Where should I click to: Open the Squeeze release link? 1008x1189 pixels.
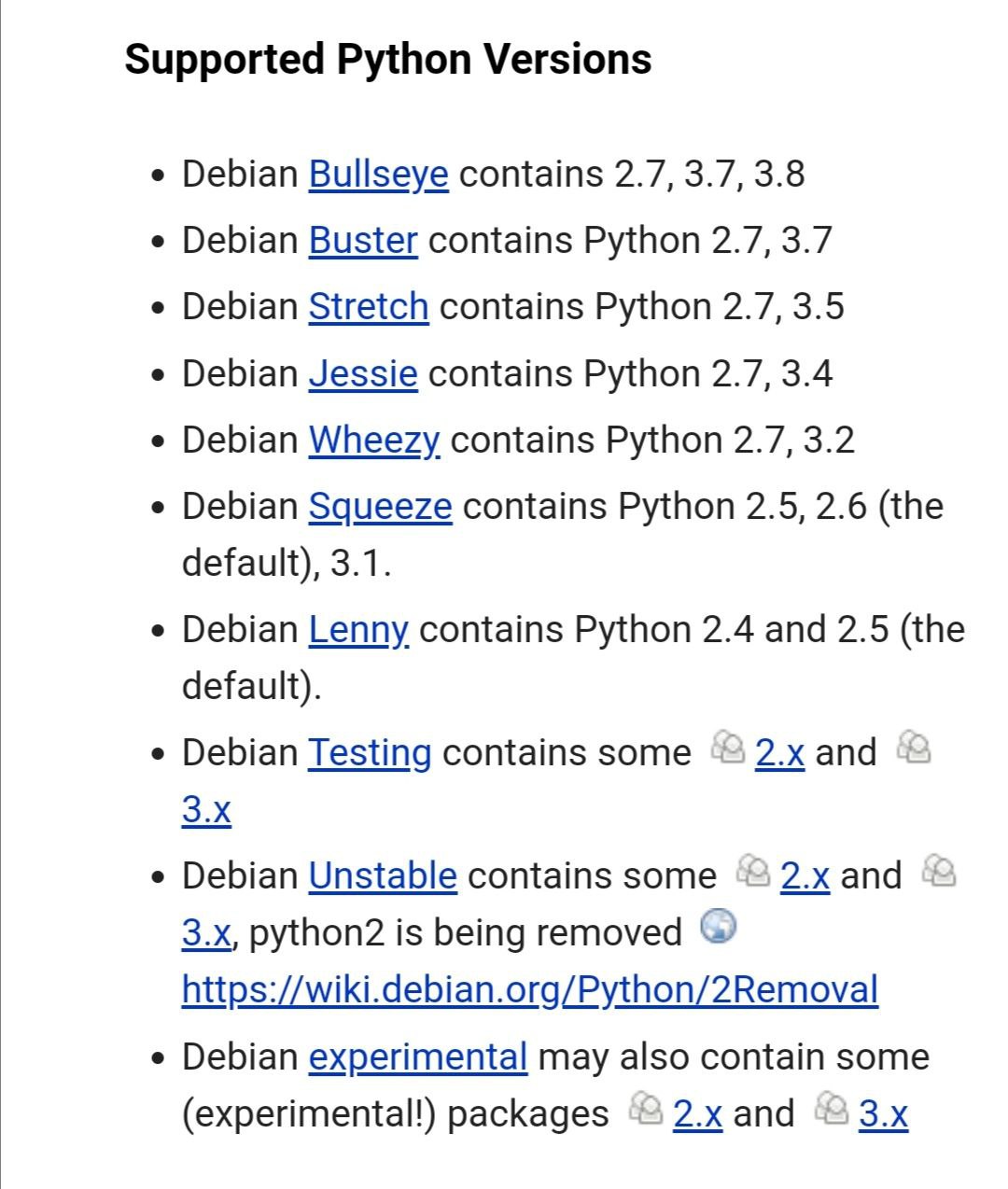(381, 507)
